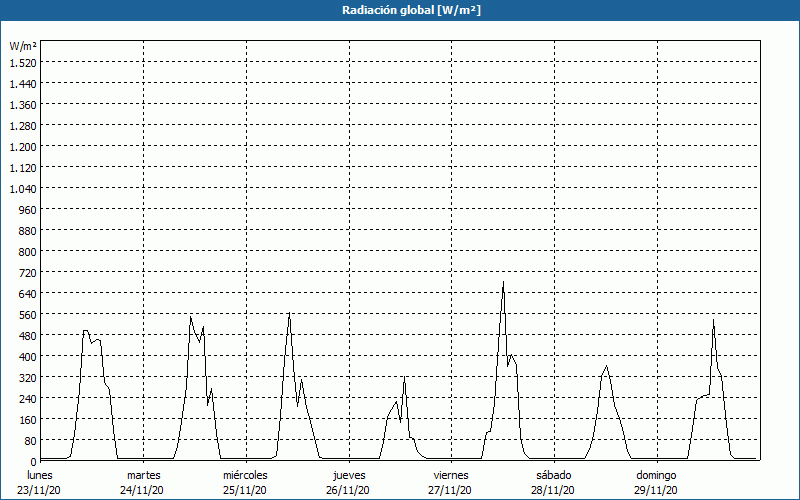Click the 960 y-axis value
The image size is (800, 500).
[28, 210]
